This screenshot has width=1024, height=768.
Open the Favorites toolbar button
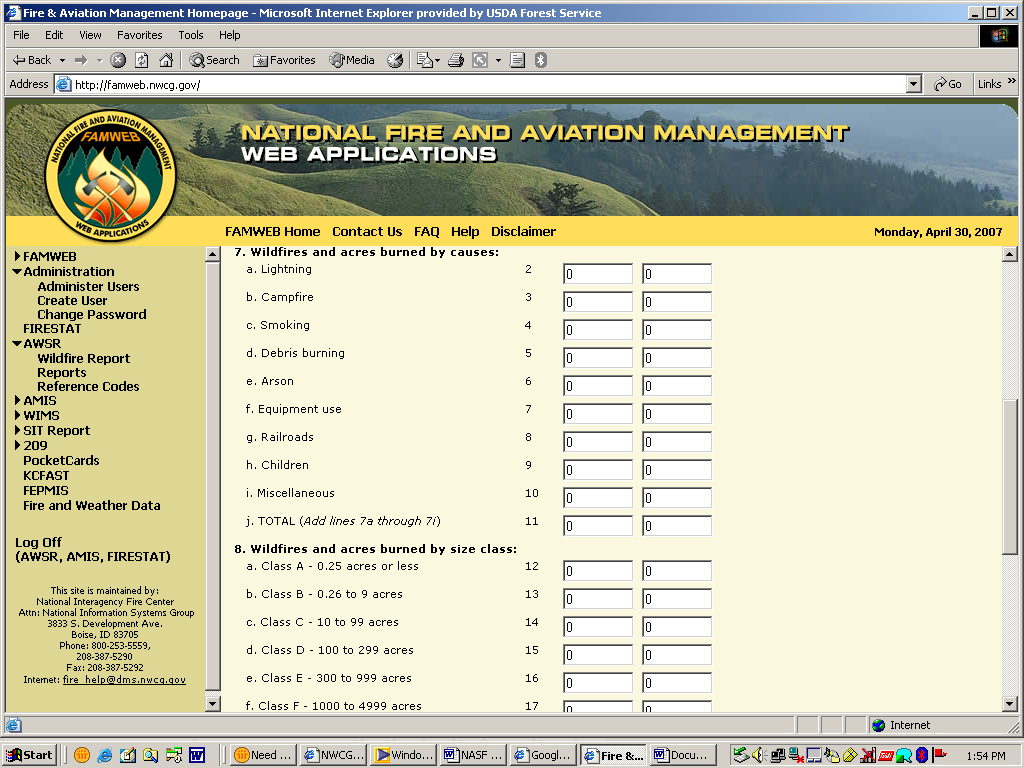click(x=284, y=60)
